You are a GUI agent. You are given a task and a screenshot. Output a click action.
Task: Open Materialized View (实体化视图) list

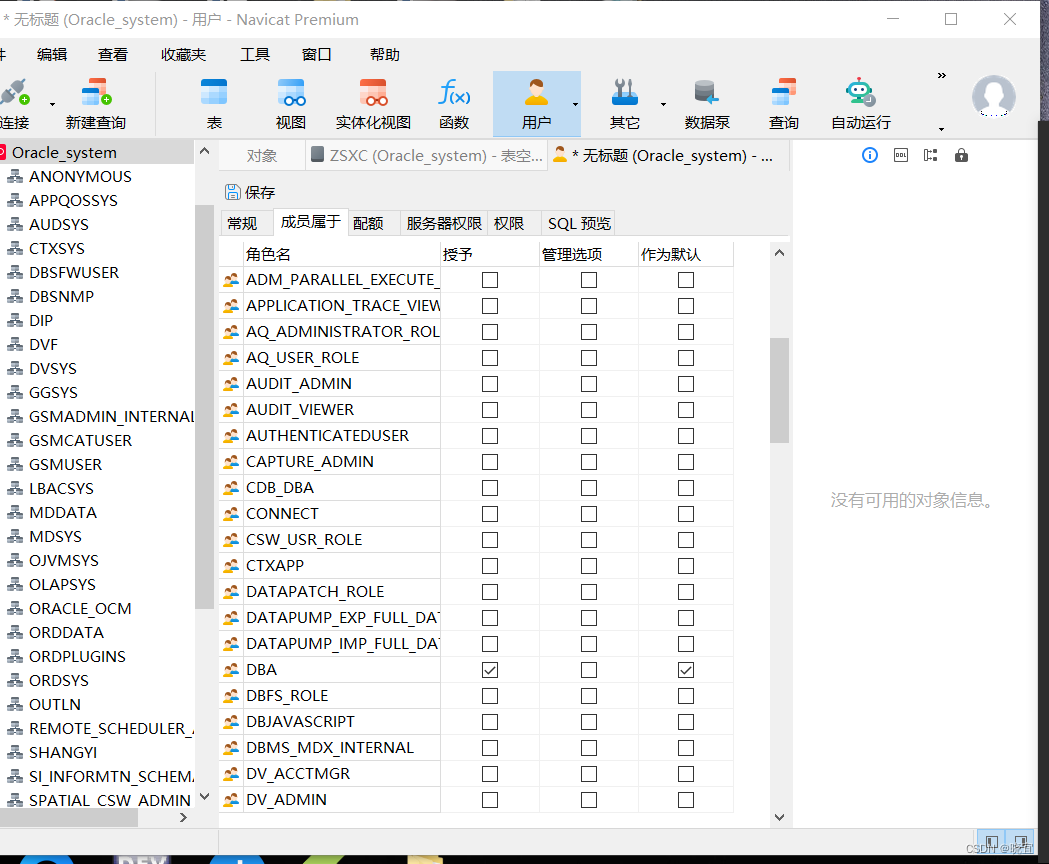(373, 104)
